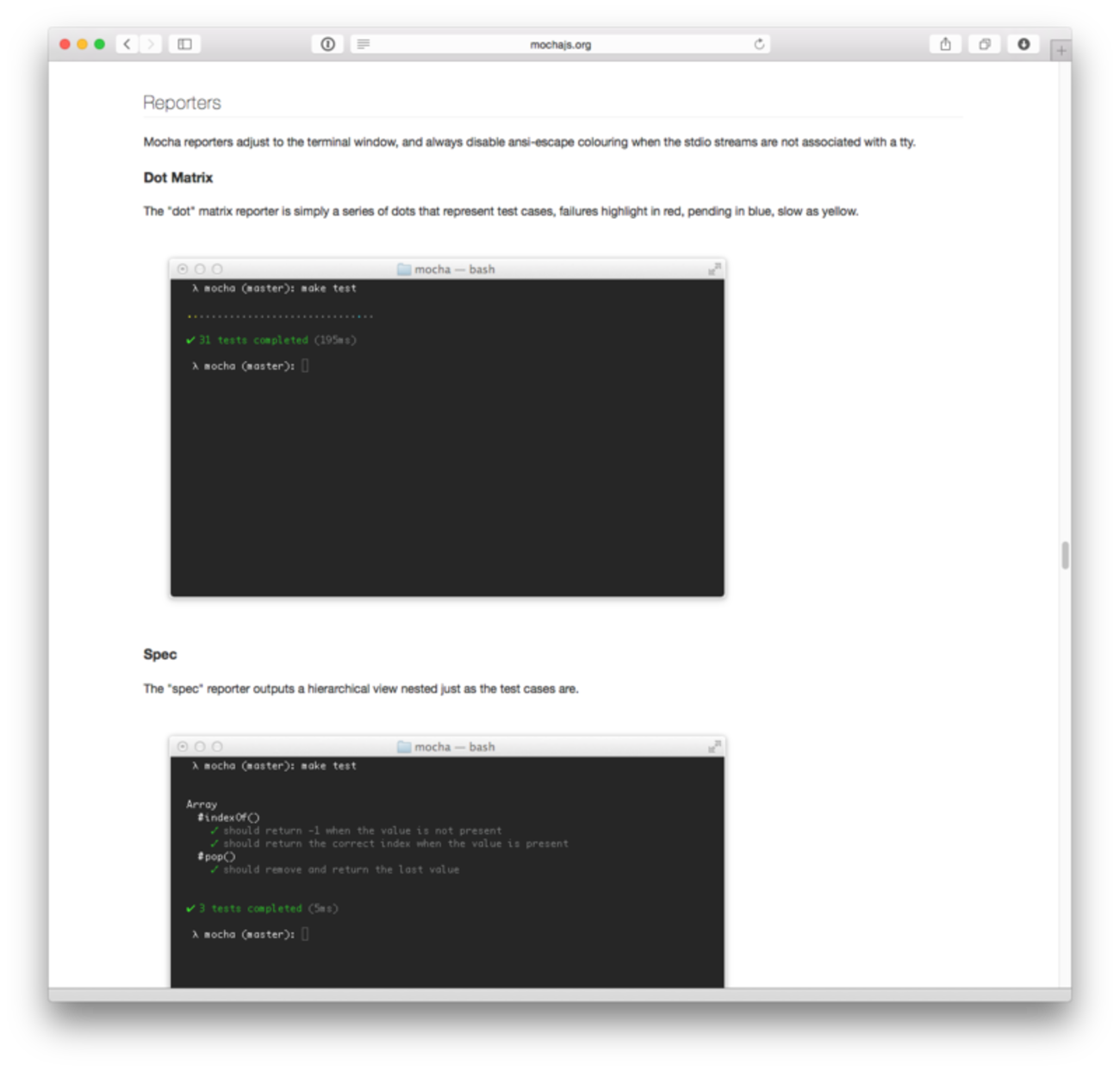The width and height of the screenshot is (1120, 1071).
Task: Click the Reporters section heading
Action: (x=182, y=103)
